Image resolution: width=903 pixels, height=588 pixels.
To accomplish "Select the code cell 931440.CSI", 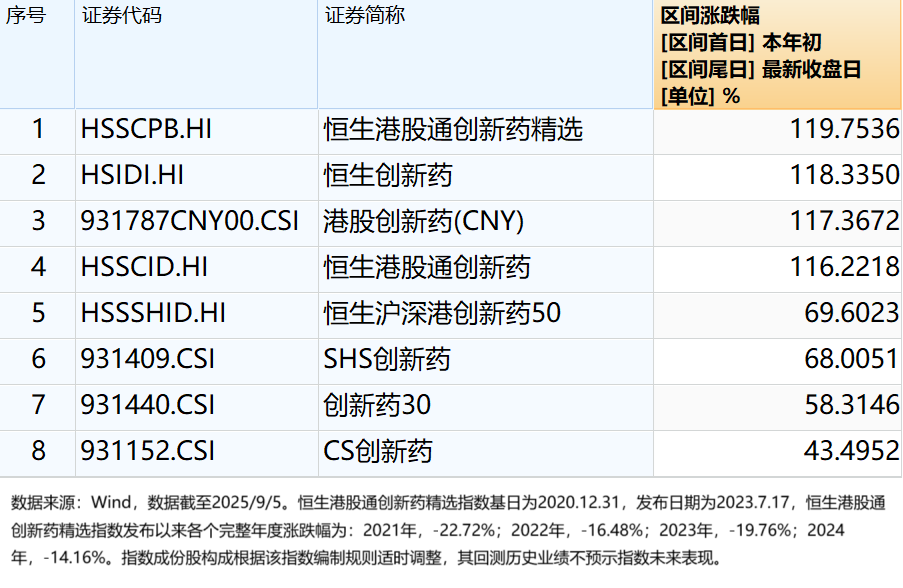I will [196, 405].
